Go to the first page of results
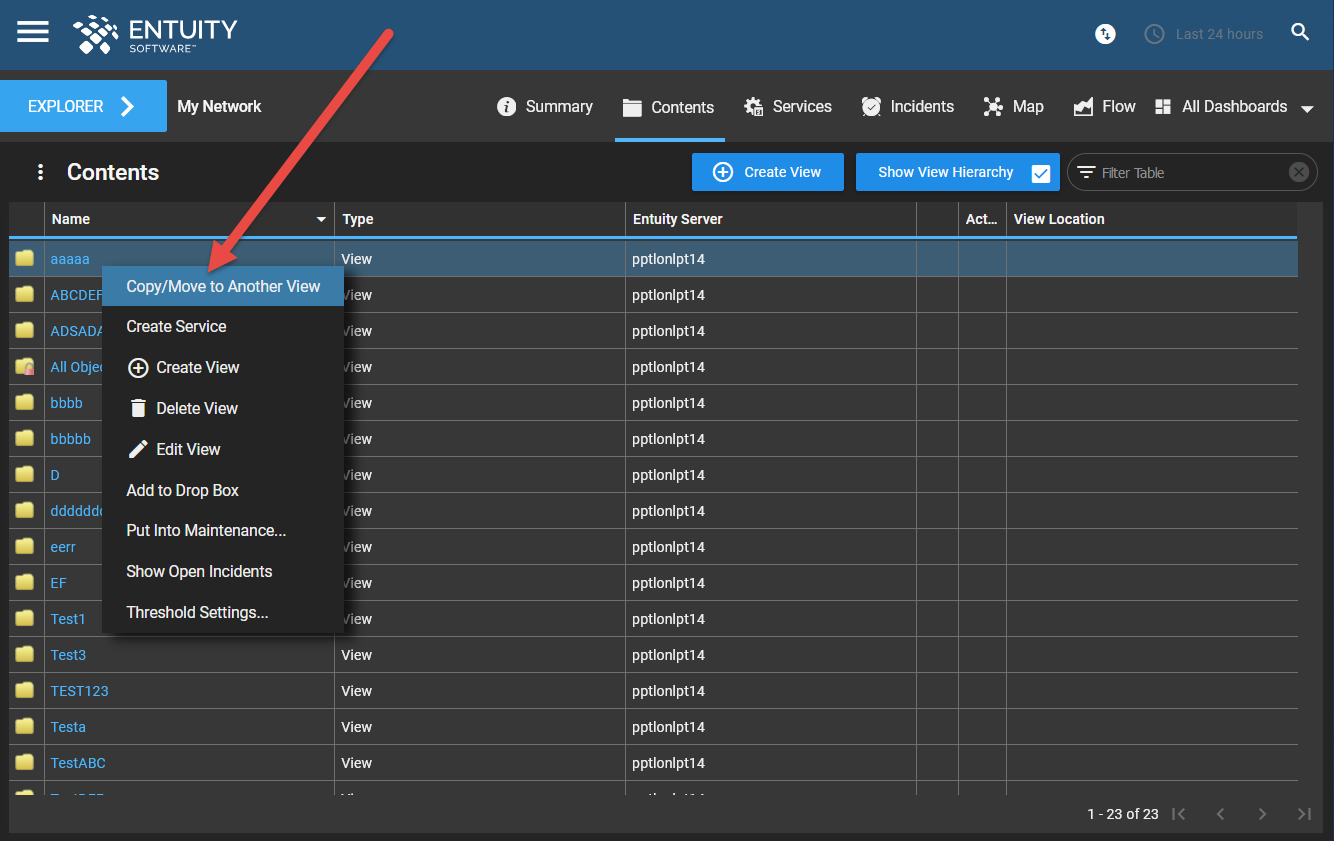Viewport: 1334px width, 841px height. [x=1179, y=814]
